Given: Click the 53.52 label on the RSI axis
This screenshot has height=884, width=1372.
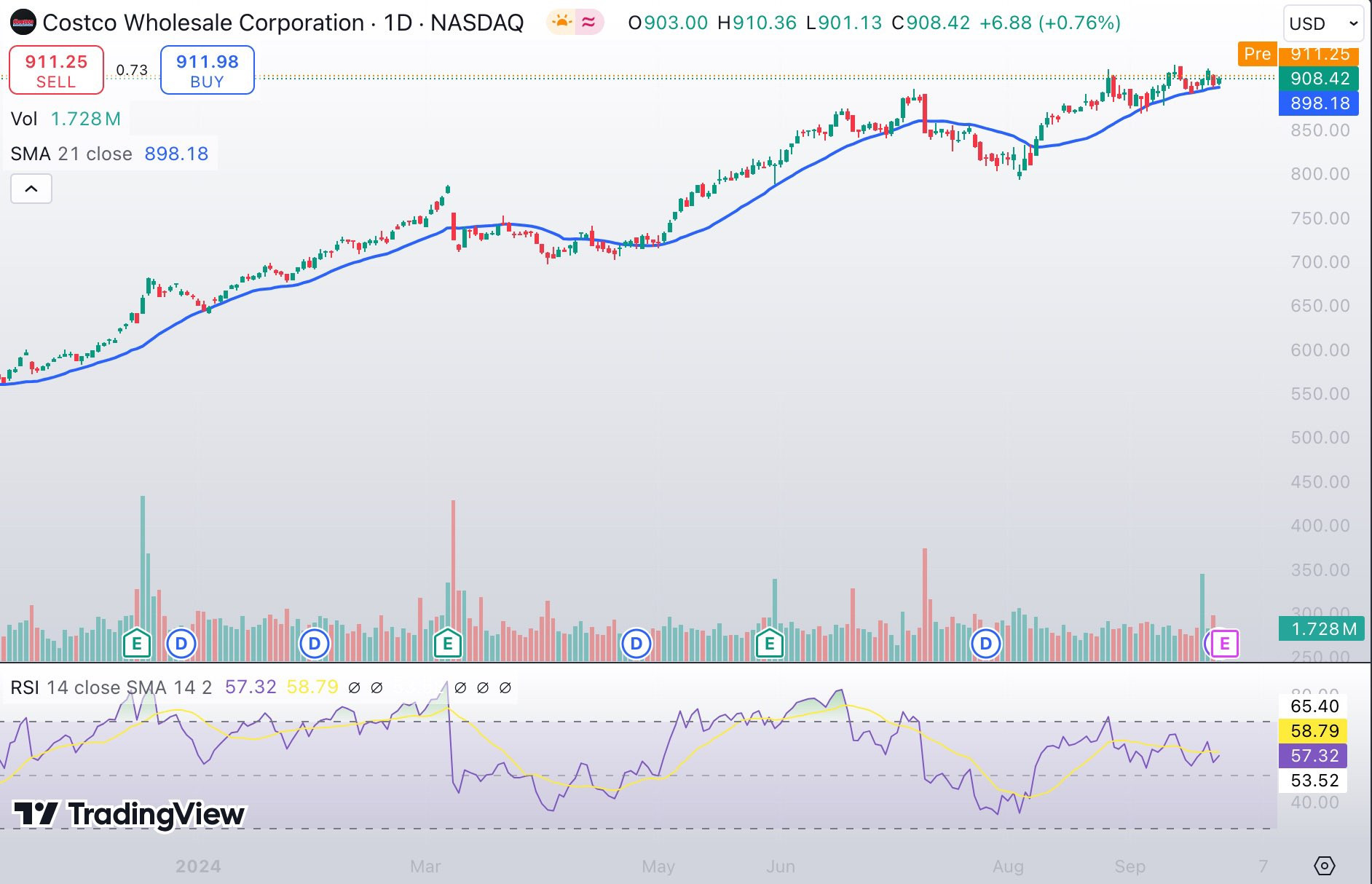Looking at the screenshot, I should [1314, 781].
